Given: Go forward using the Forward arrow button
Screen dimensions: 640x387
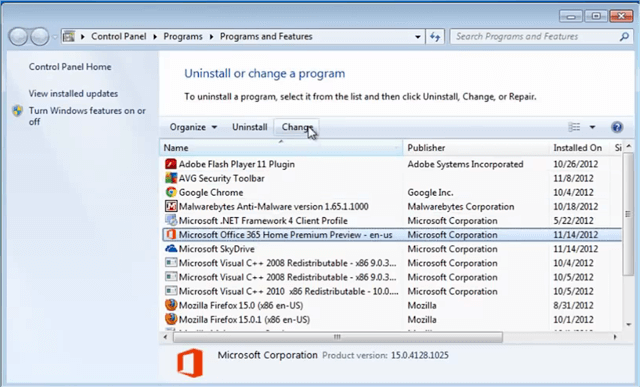Looking at the screenshot, I should 40,37.
